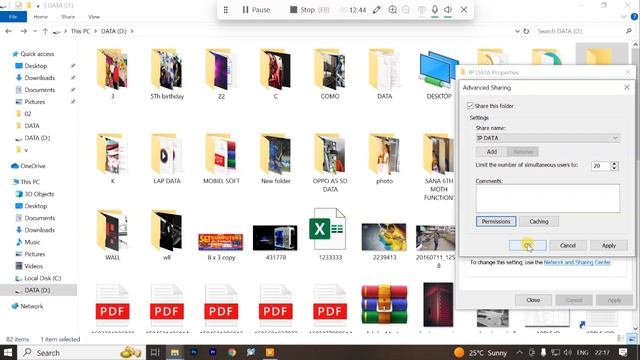Screen dimensions: 640x360
Task: Click Close in IP DATA Properties window
Action: [x=533, y=300]
